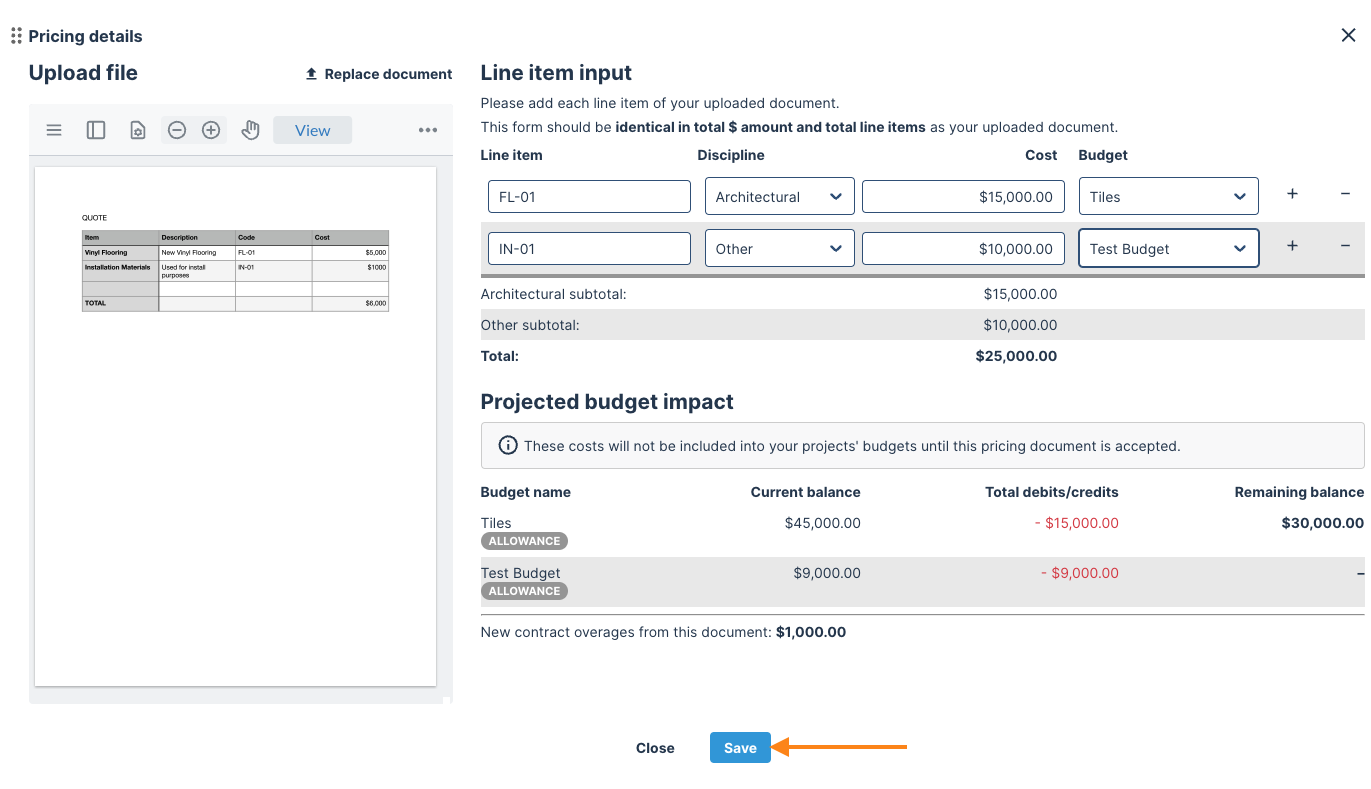Change the Budget dropdown from Tiles
Viewport: 1371px width, 789px height.
(x=1168, y=196)
